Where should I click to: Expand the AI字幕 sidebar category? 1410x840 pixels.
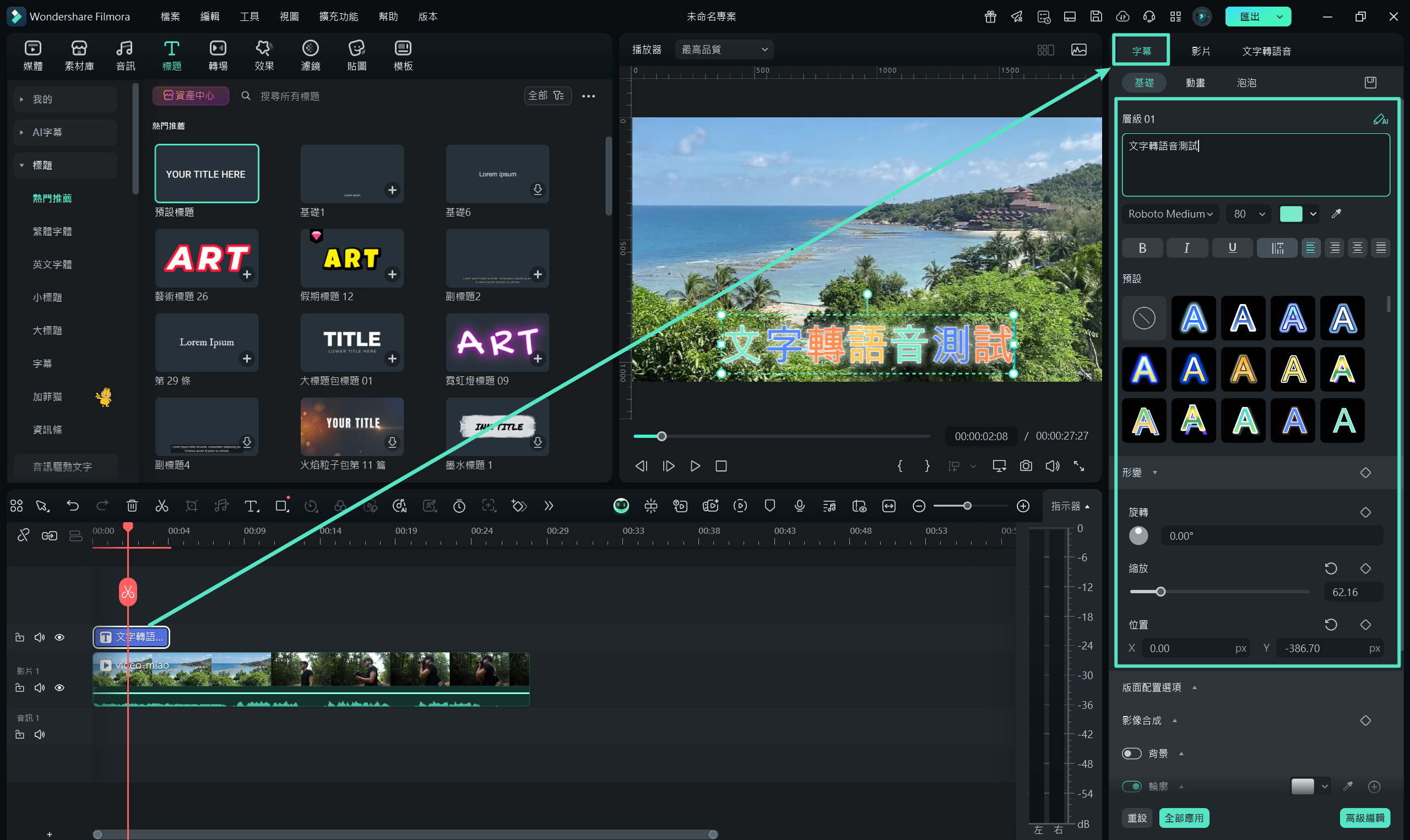point(66,132)
